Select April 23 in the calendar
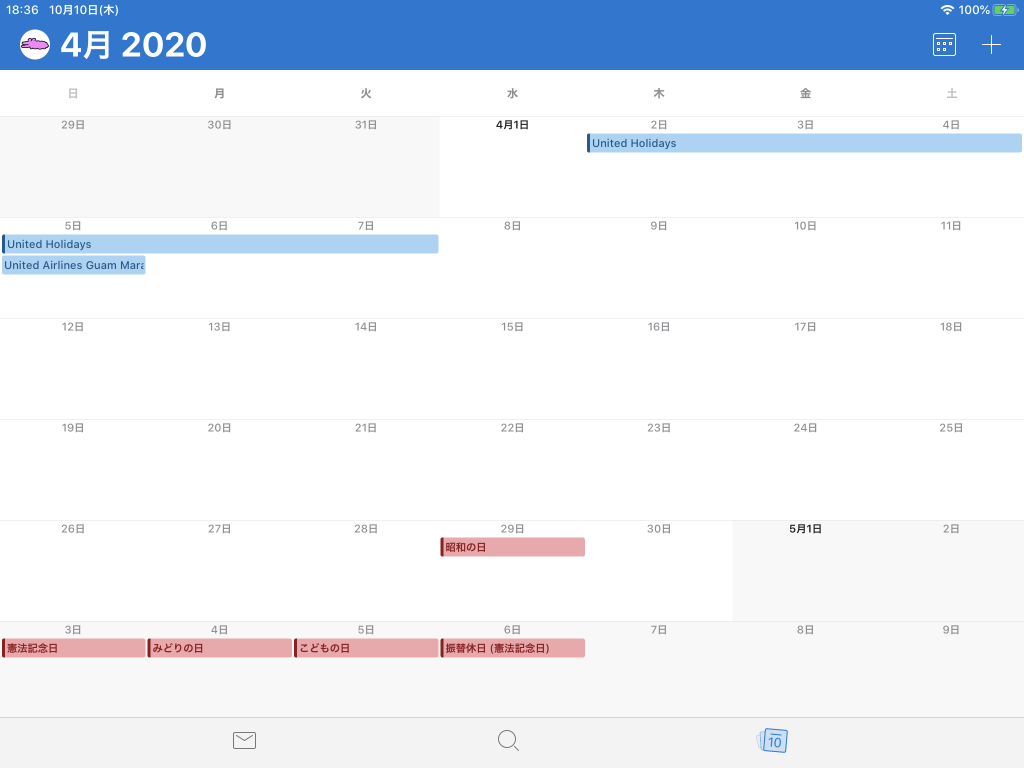Viewport: 1024px width, 768px height. click(659, 470)
